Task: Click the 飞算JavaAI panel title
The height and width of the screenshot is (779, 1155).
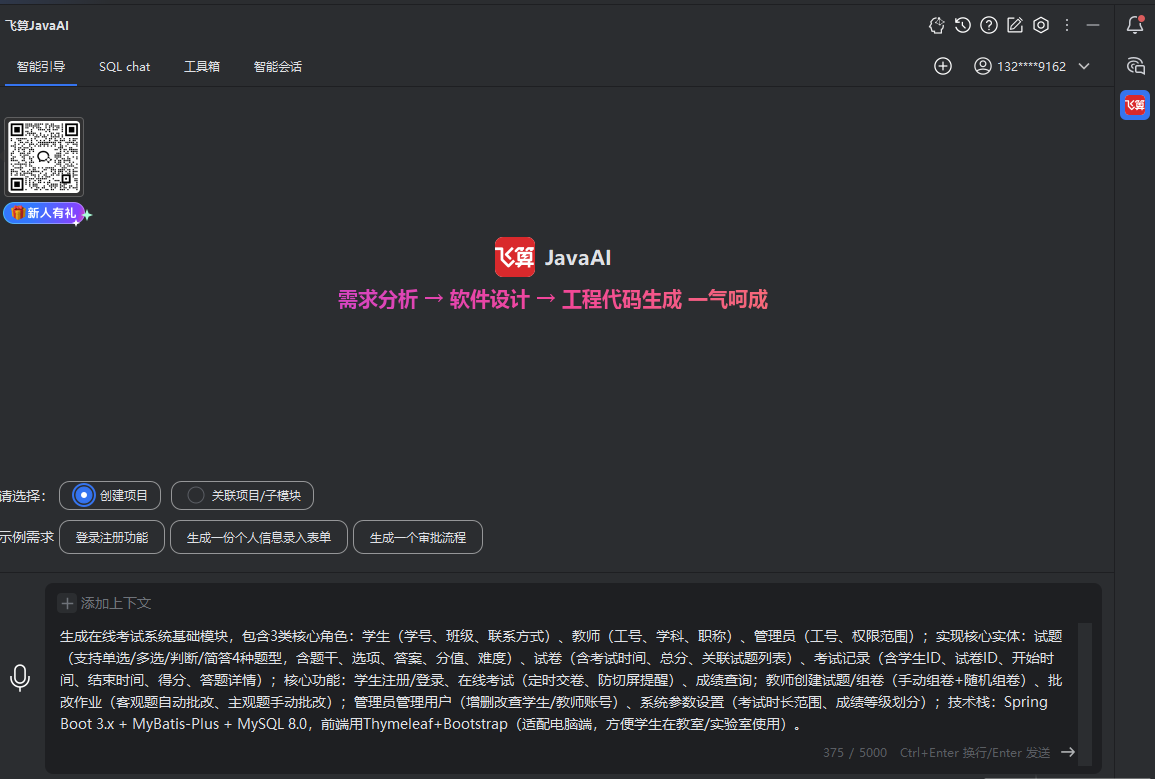Action: coord(37,25)
